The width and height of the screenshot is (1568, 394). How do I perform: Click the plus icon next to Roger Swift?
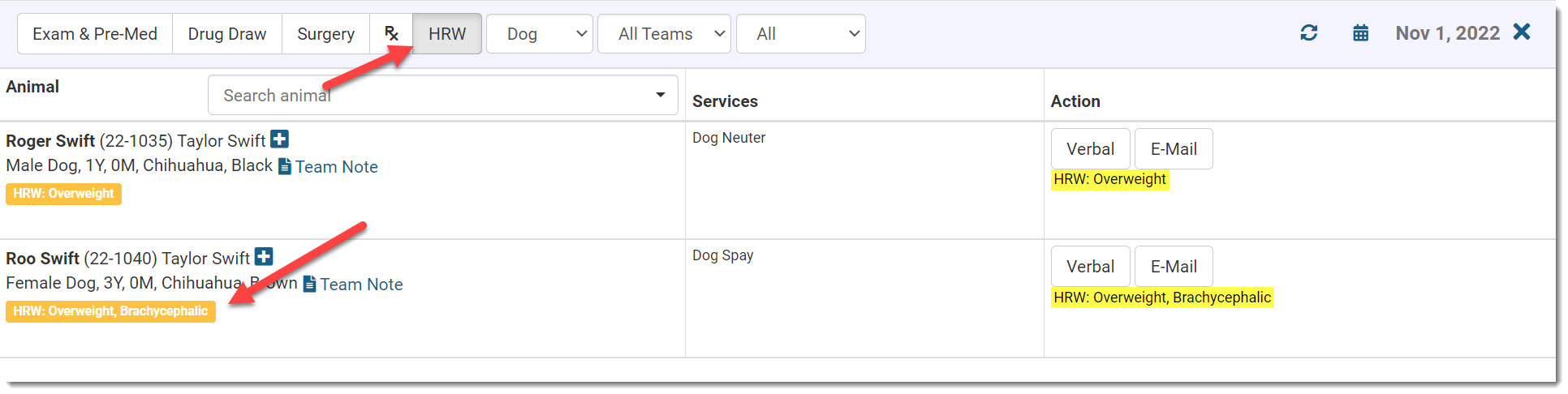coord(279,139)
